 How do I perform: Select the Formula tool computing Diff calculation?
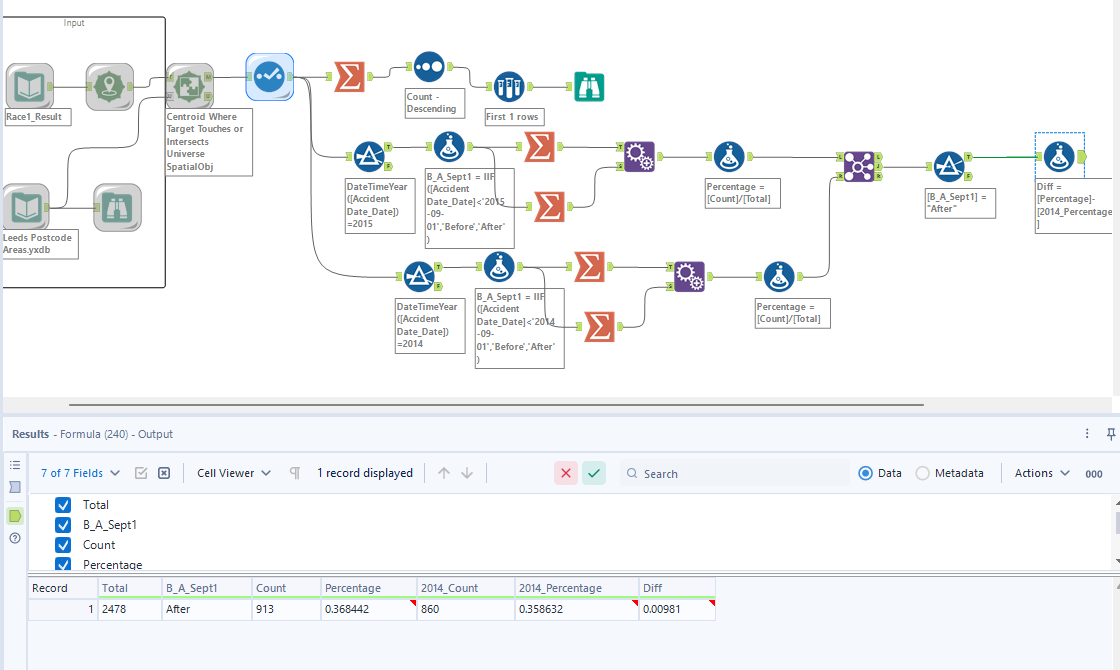[1059, 156]
